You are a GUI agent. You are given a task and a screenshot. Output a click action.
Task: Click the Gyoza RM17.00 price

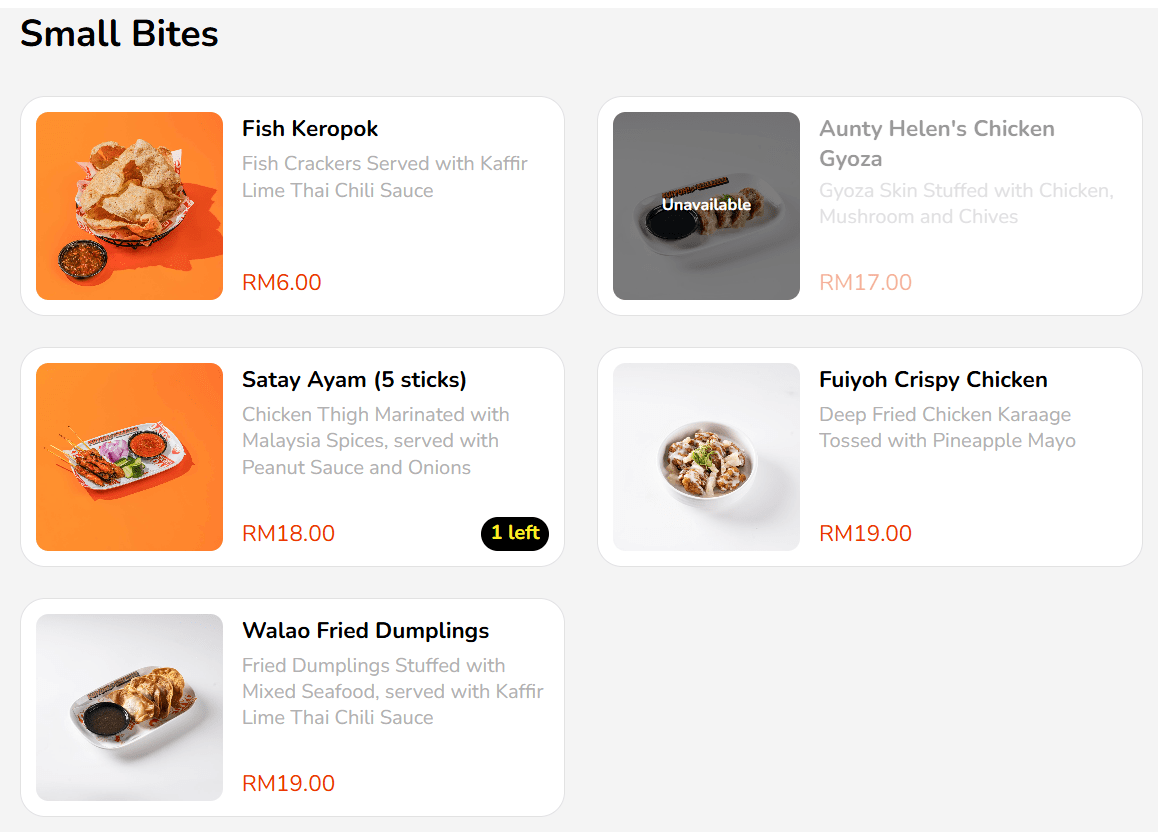point(865,283)
